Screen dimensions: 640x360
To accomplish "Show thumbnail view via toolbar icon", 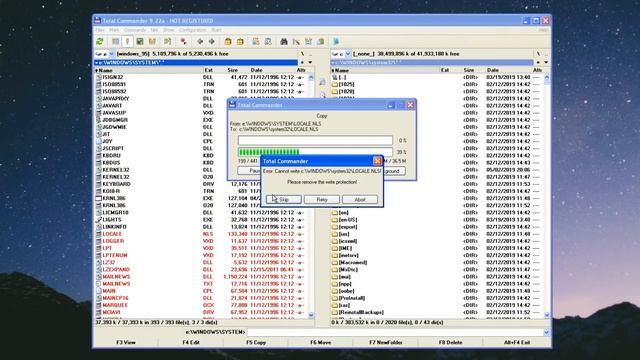I will tap(140, 41).
